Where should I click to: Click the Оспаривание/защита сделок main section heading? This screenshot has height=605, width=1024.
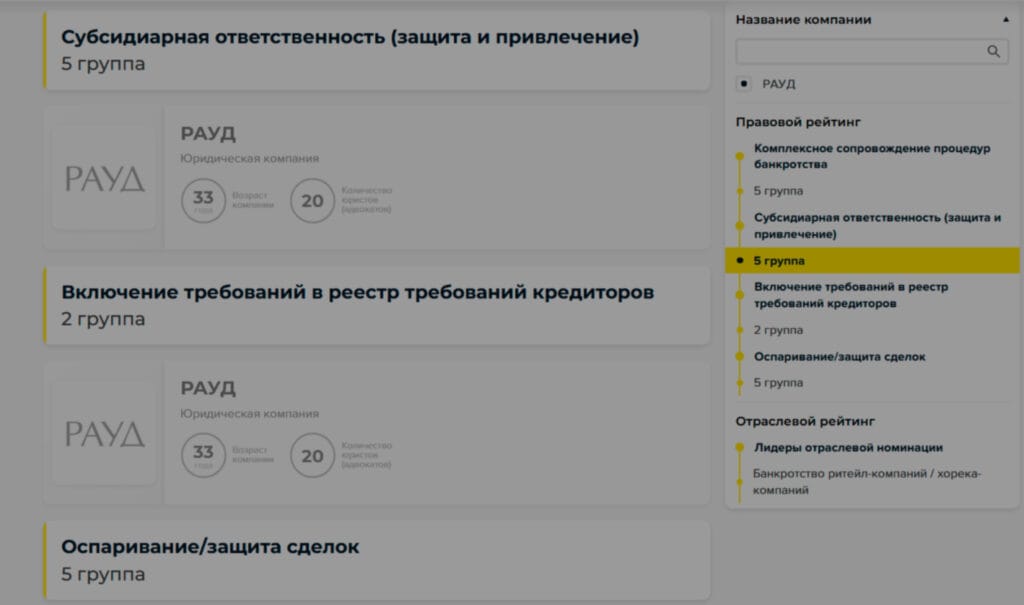[x=210, y=547]
